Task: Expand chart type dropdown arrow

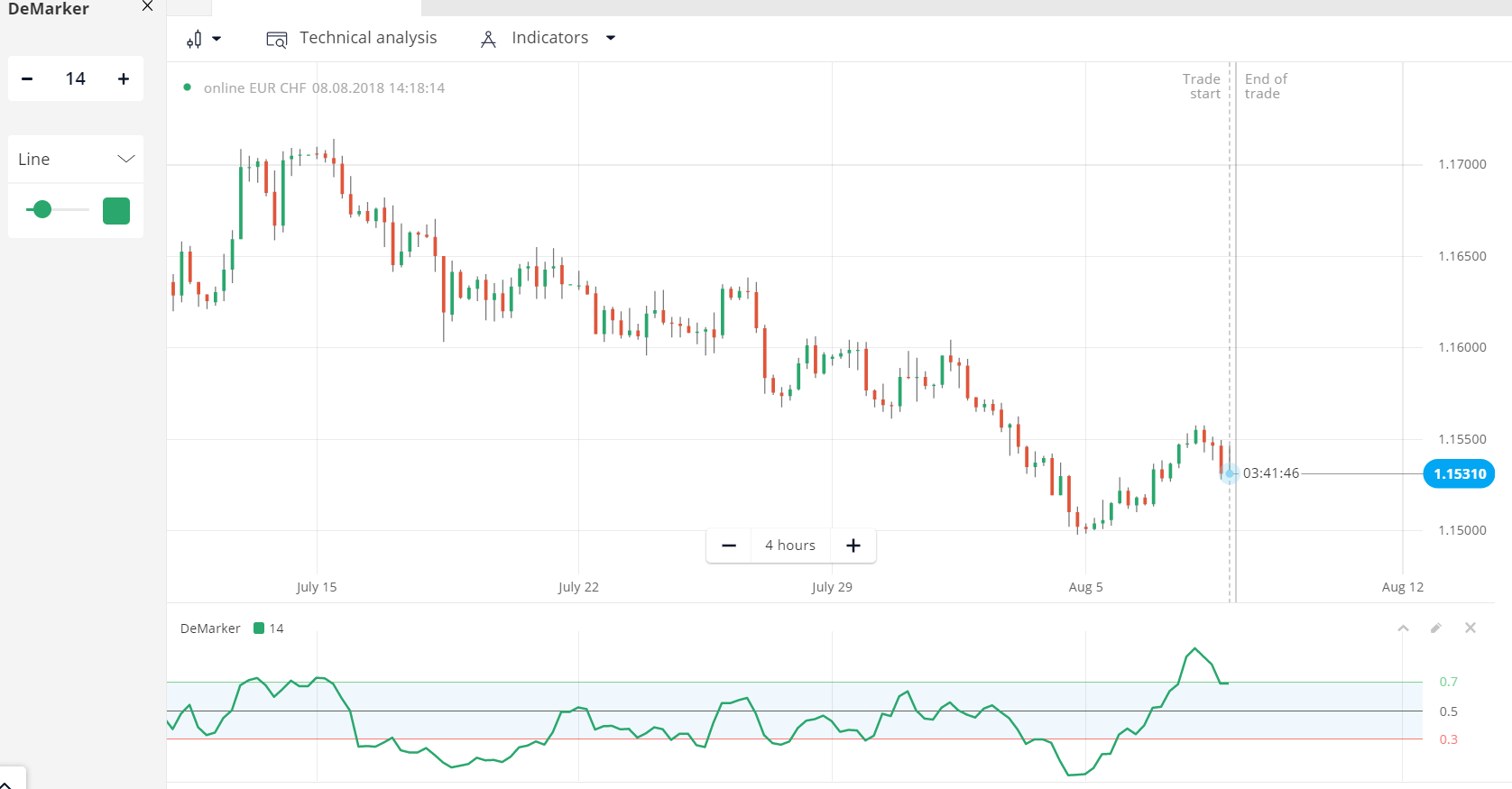Action: (x=217, y=39)
